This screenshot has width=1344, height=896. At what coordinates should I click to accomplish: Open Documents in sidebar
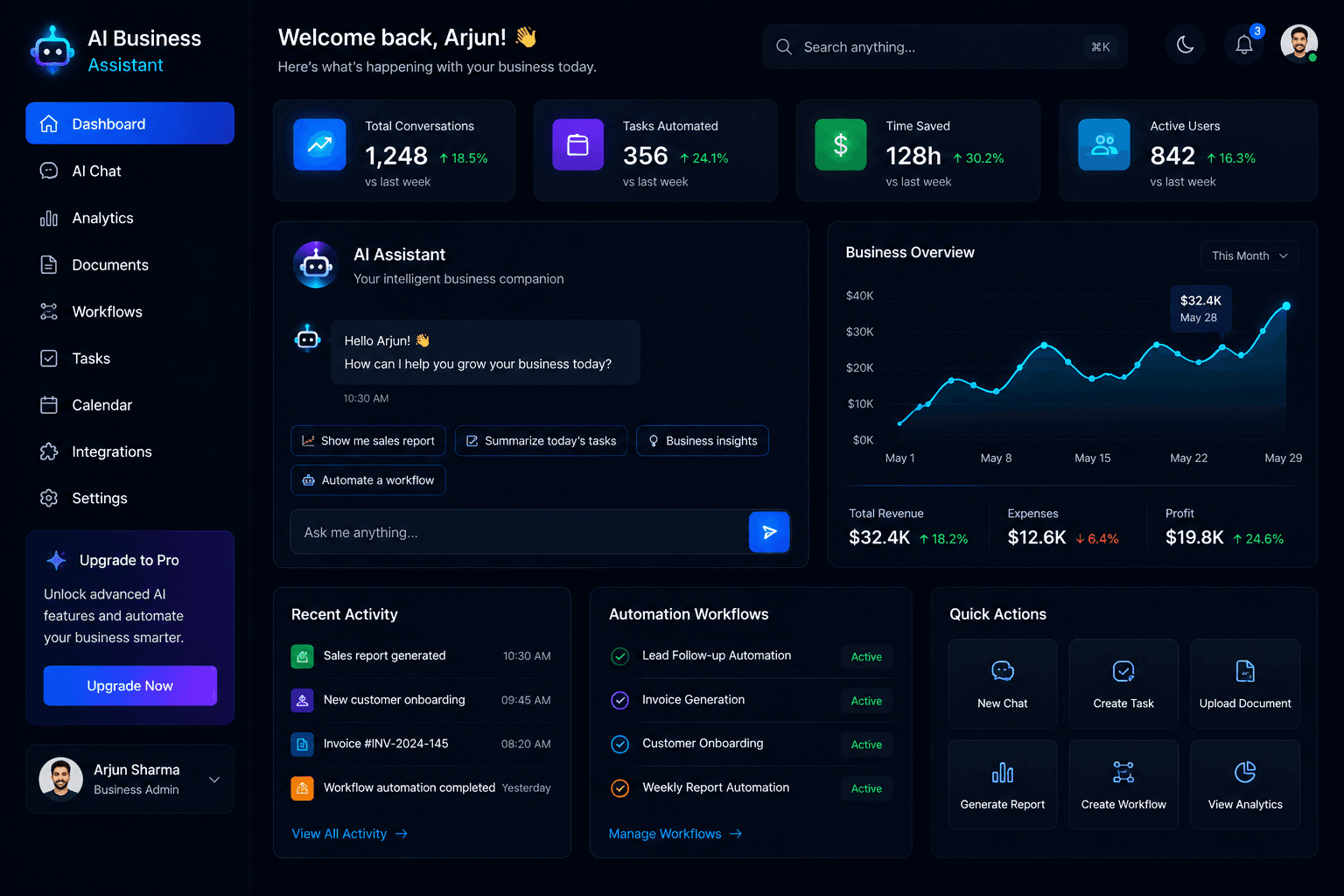[129, 264]
